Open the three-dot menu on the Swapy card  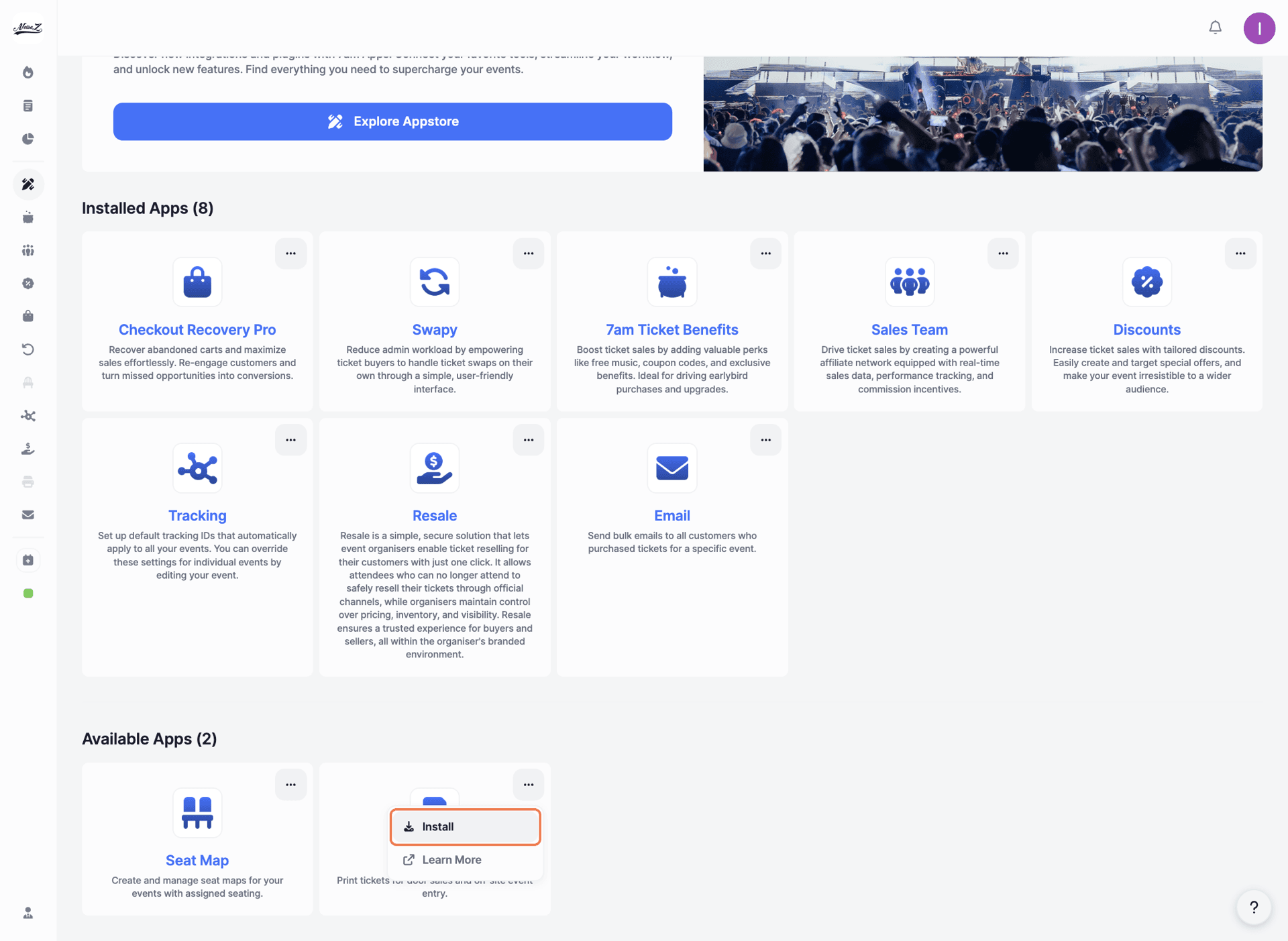[x=528, y=254]
